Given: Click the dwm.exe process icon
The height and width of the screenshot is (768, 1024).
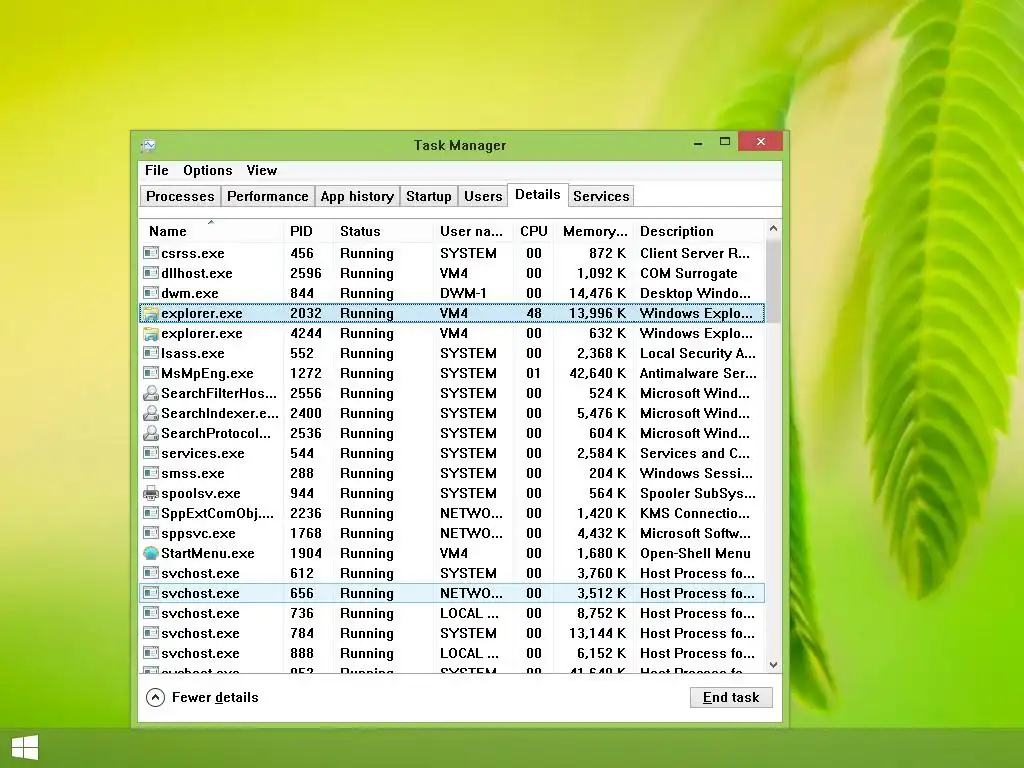Looking at the screenshot, I should pyautogui.click(x=151, y=293).
